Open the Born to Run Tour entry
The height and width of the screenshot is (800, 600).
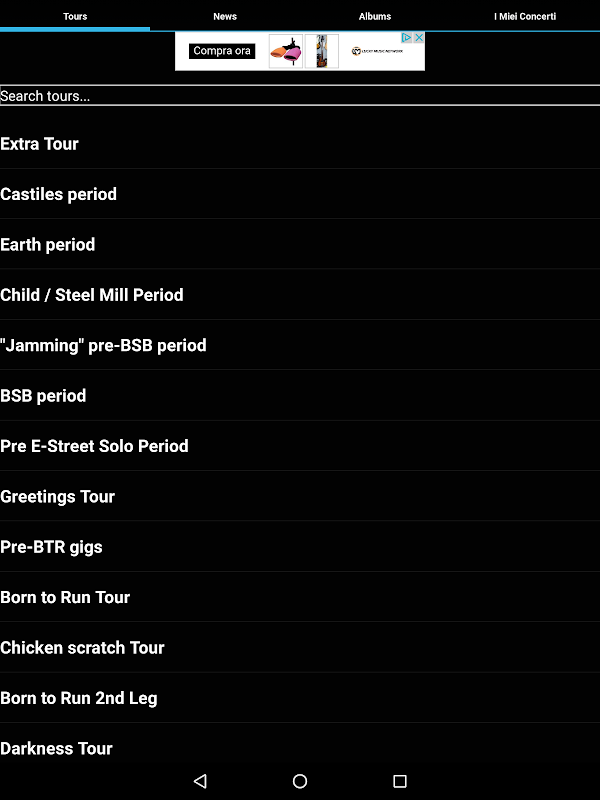pos(65,597)
